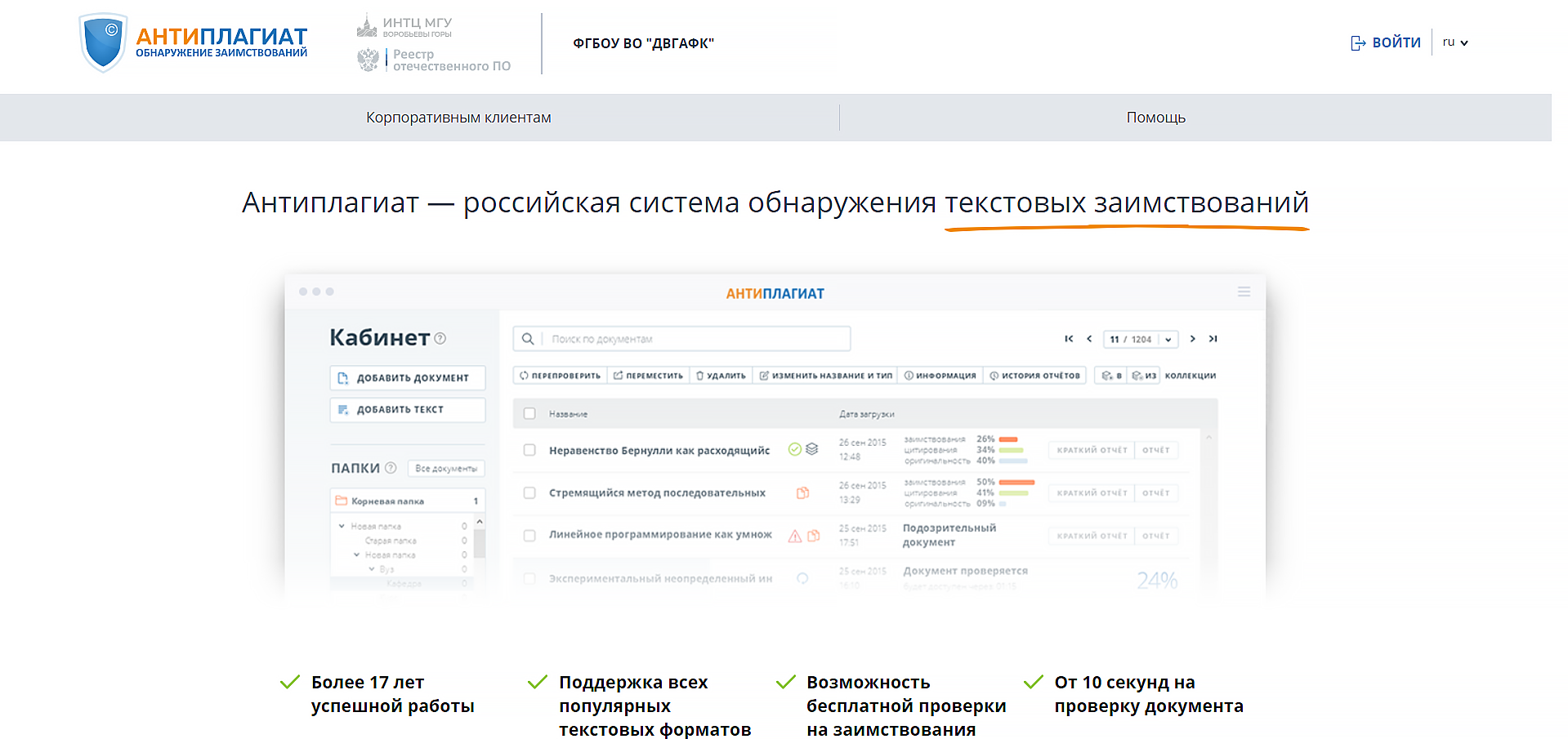1568x739 pixels.
Task: Open the ИНТЦ МГУ Воробьевы горы logo link
Action: coord(404,27)
